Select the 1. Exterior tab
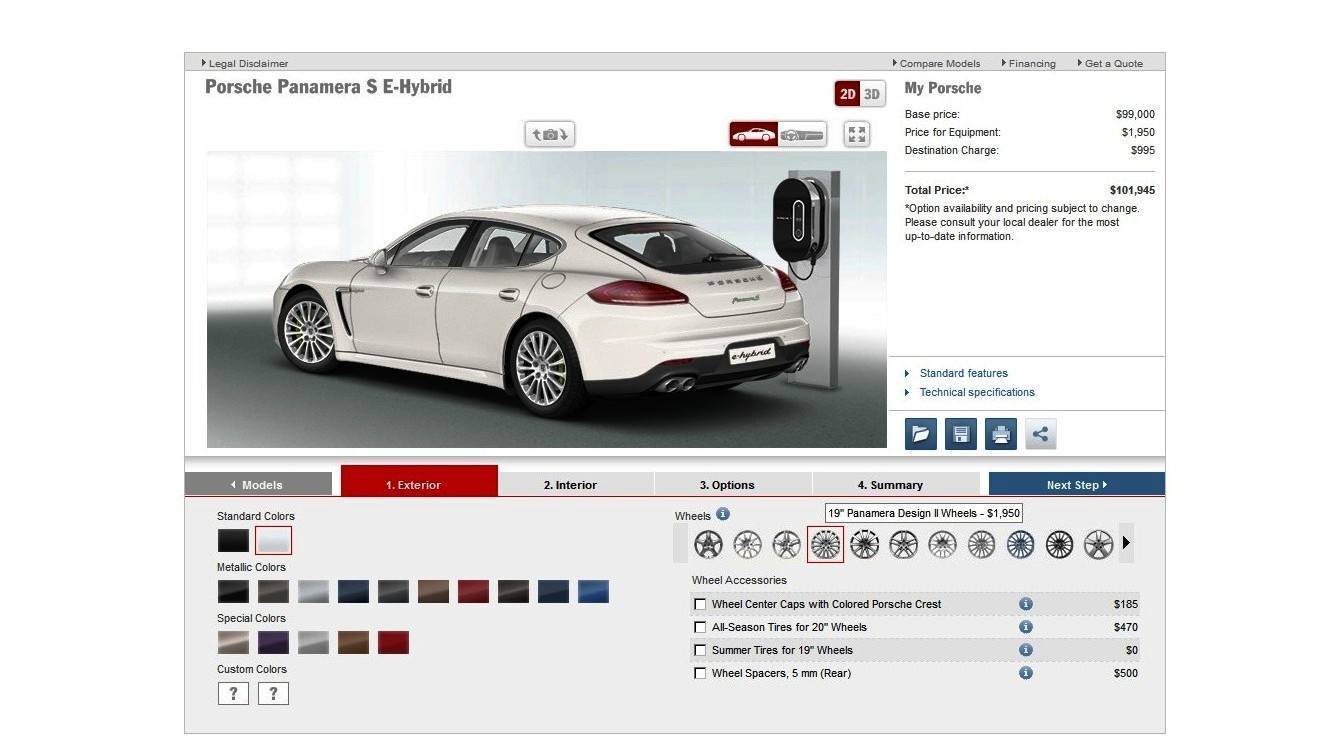 [x=419, y=481]
